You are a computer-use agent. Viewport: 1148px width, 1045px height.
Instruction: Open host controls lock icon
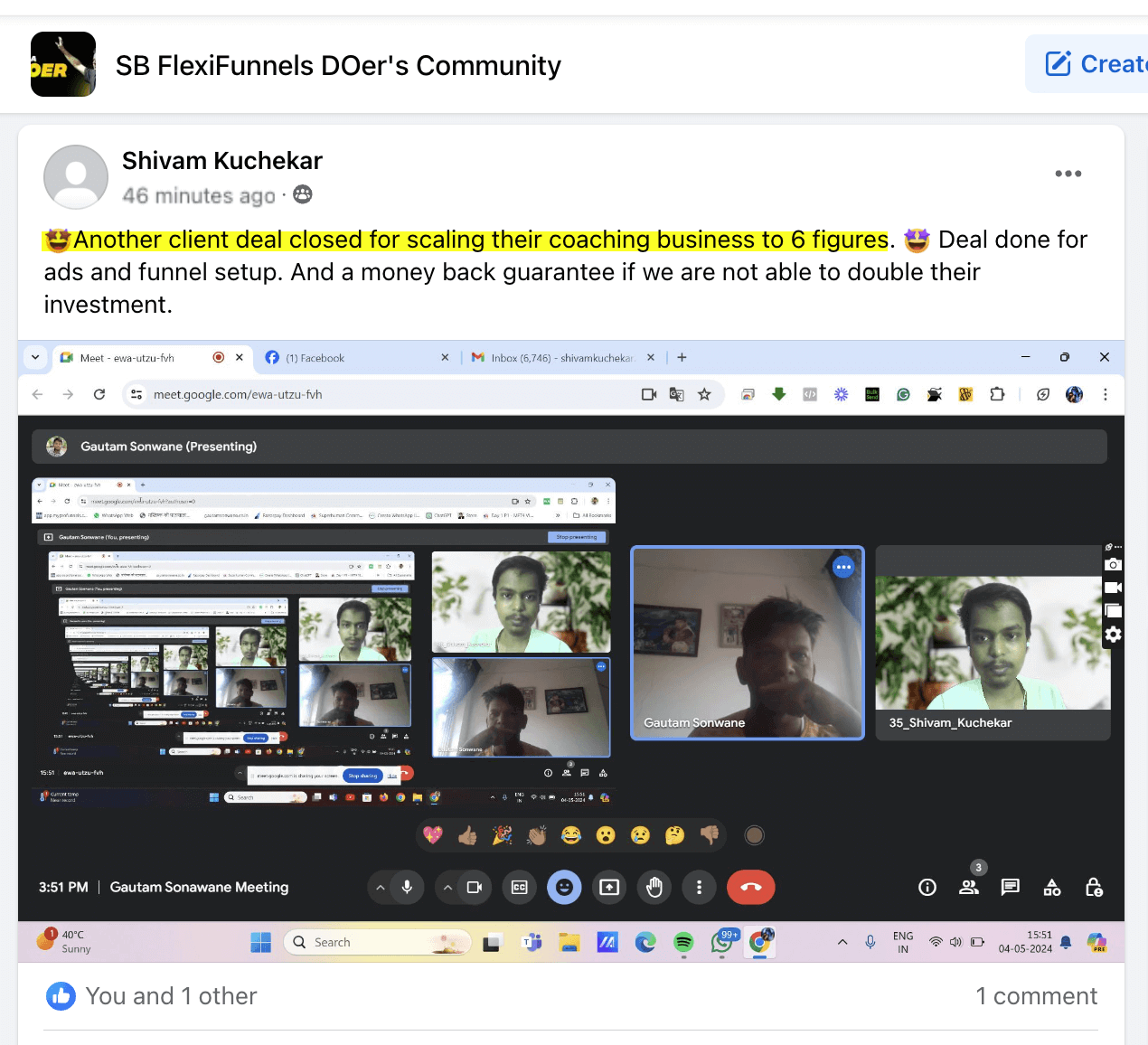1094,887
